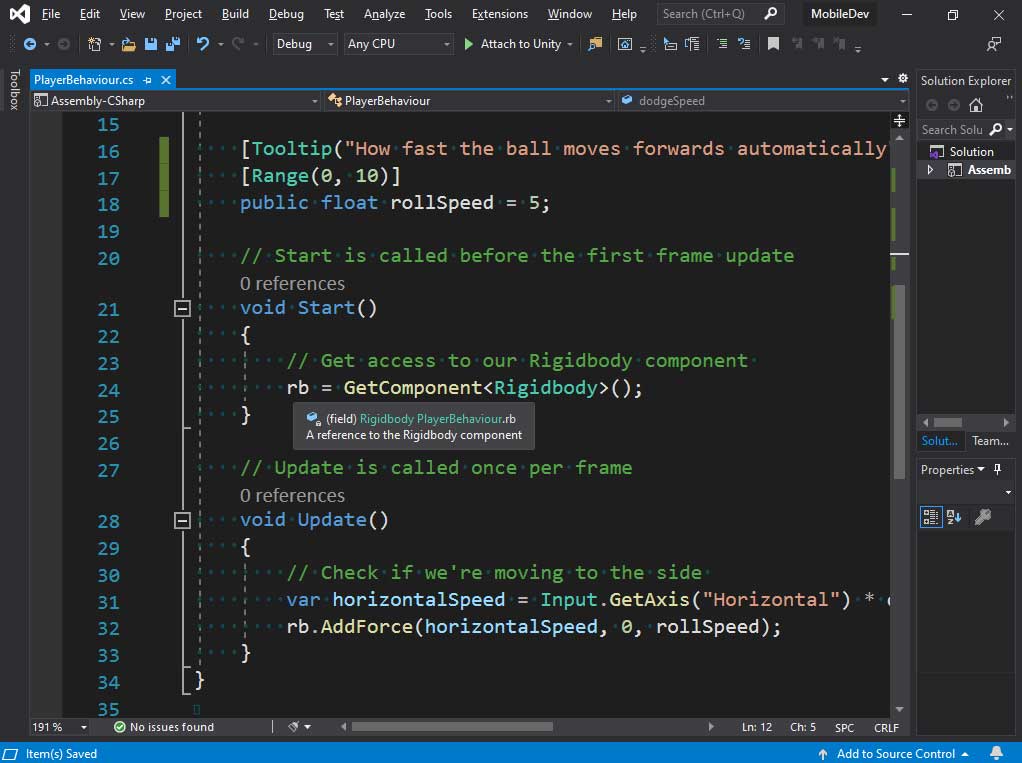Toggle Categorized view in the Properties panel
The width and height of the screenshot is (1022, 763).
click(x=930, y=517)
